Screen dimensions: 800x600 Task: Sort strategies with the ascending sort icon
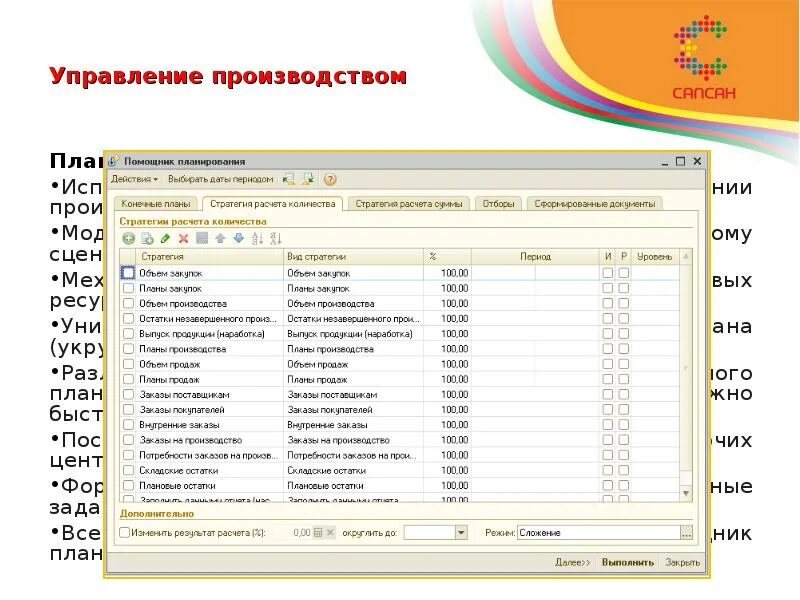256,239
